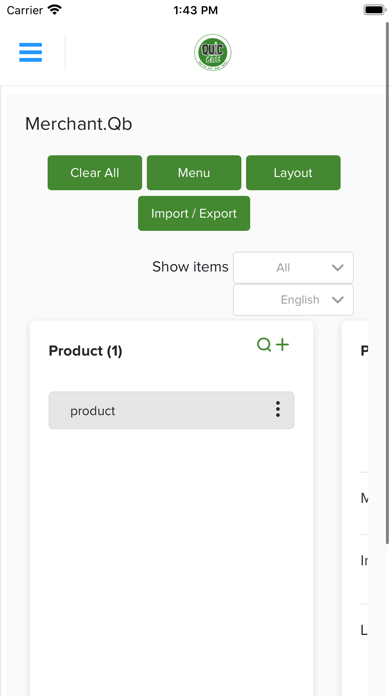Image resolution: width=392 pixels, height=696 pixels.
Task: Expand the Show items All dropdown
Action: [293, 268]
